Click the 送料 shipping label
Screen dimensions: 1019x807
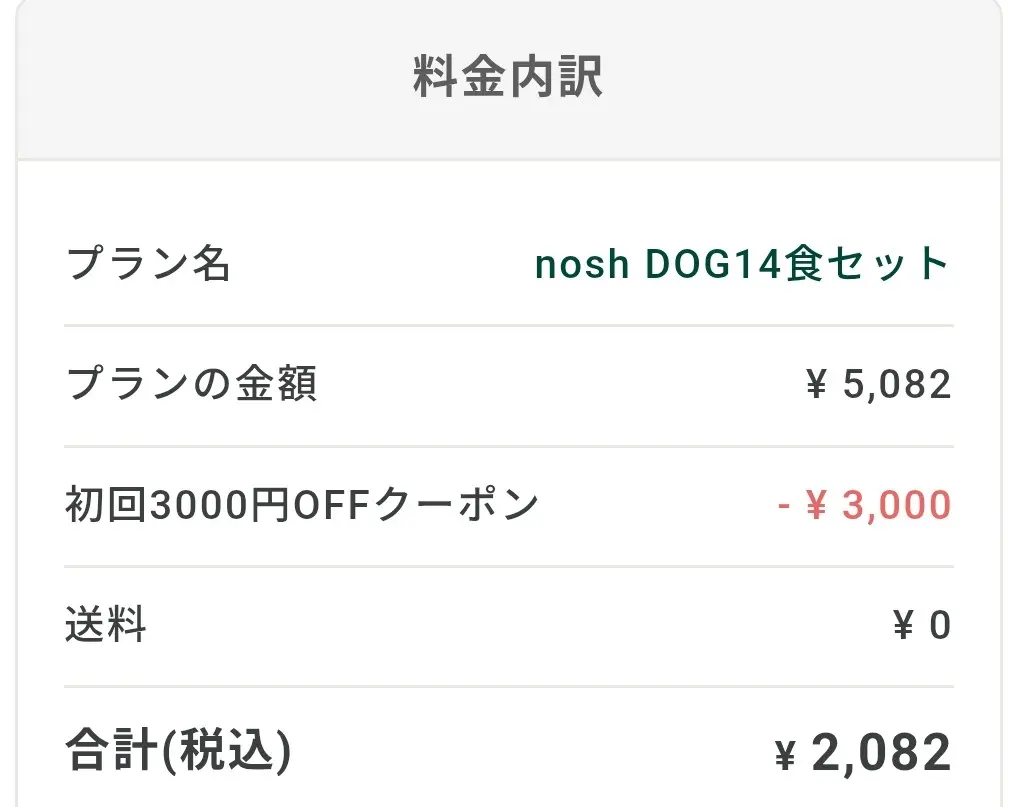pyautogui.click(x=106, y=626)
